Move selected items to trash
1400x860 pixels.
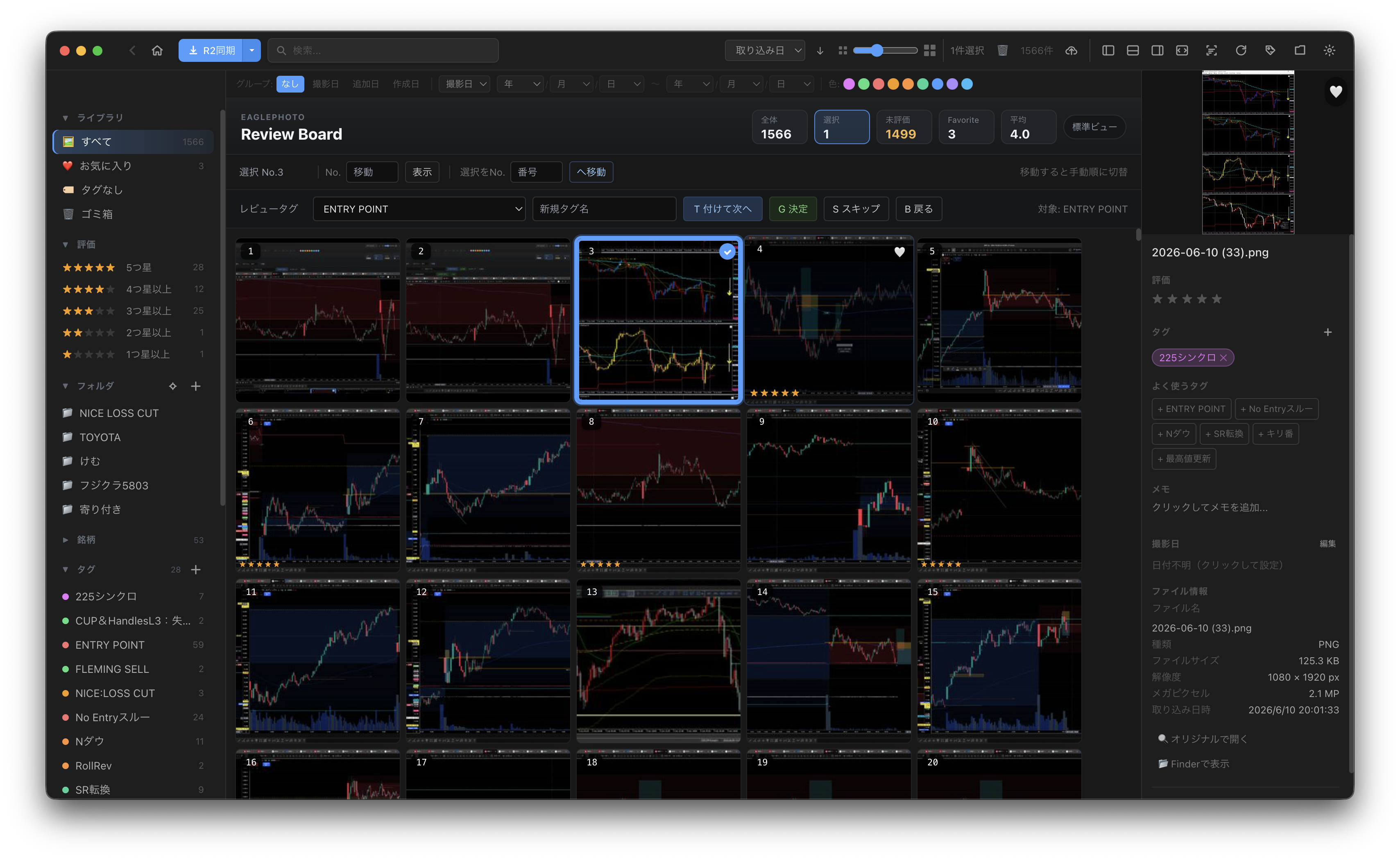click(1002, 51)
